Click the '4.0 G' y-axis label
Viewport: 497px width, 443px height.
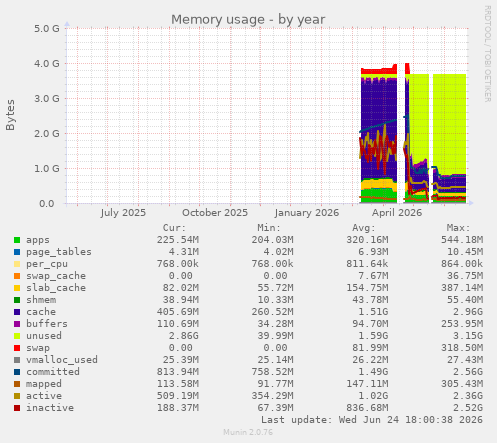(47, 64)
